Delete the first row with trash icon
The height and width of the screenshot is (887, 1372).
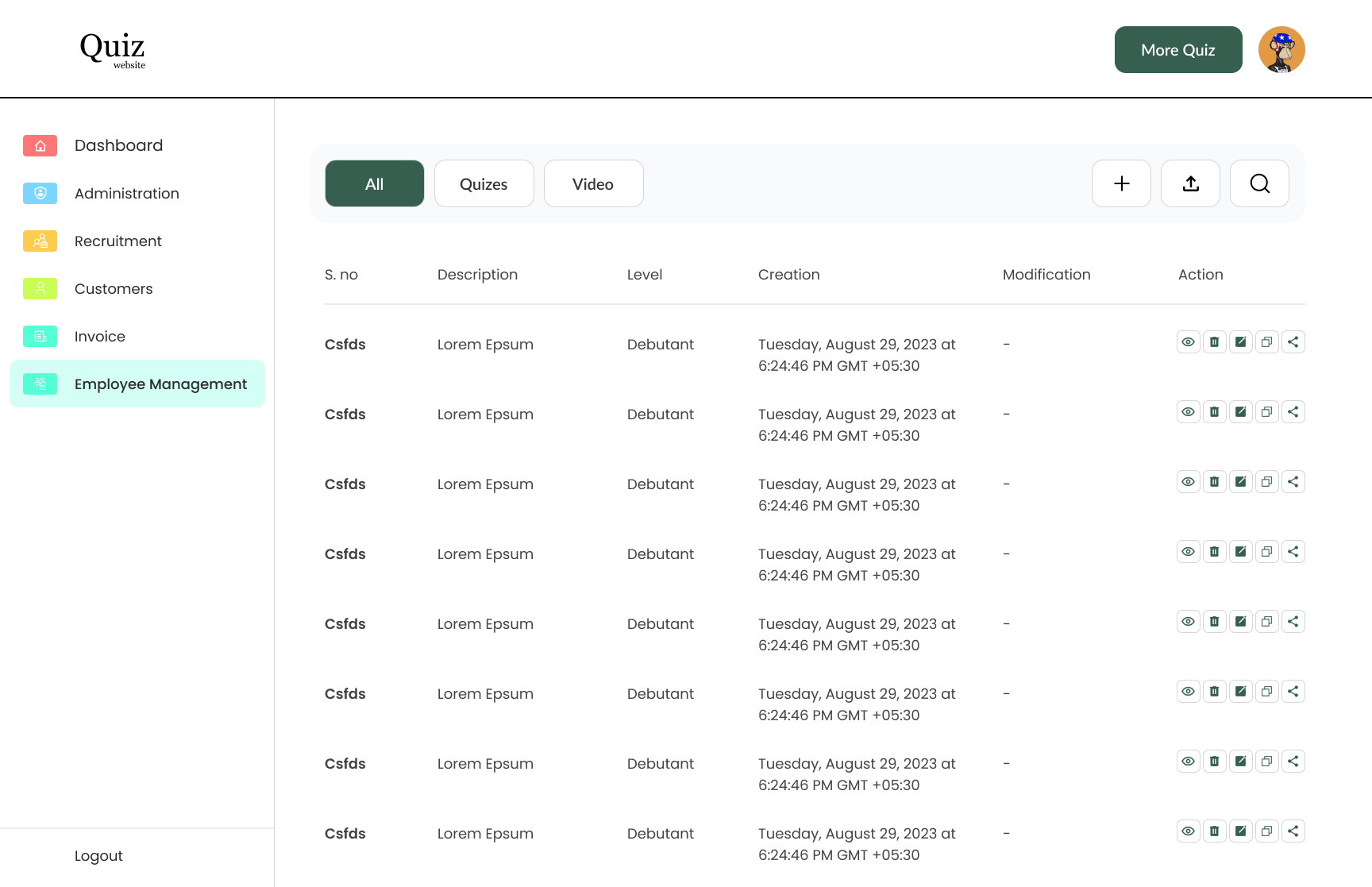[x=1214, y=342]
